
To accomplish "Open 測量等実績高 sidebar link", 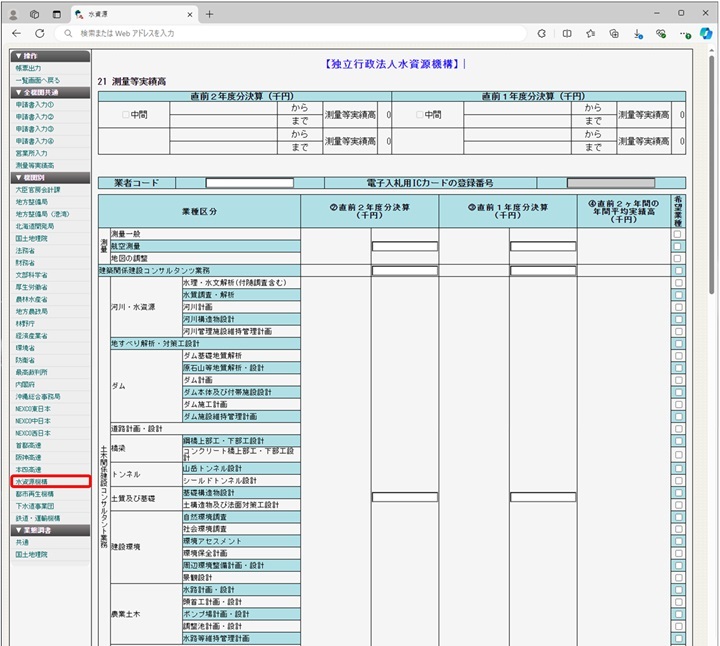I will pyautogui.click(x=34, y=165).
